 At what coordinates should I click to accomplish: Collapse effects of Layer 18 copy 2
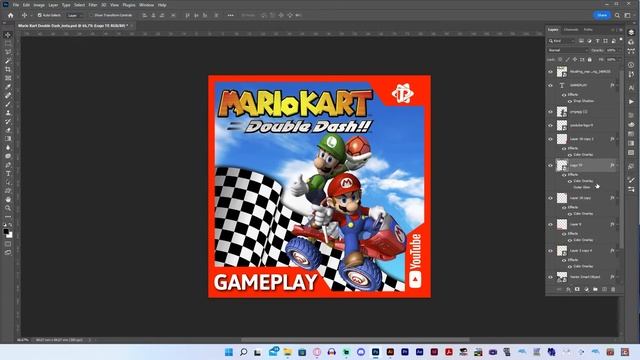pos(617,139)
